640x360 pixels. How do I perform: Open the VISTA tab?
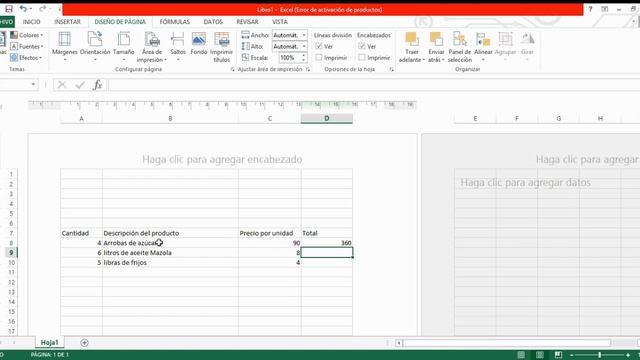280,22
